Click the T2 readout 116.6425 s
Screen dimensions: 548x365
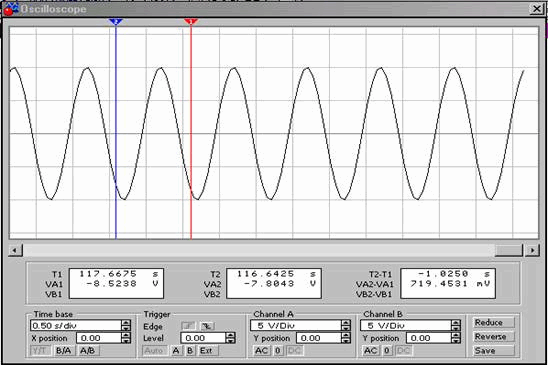[x=276, y=274]
